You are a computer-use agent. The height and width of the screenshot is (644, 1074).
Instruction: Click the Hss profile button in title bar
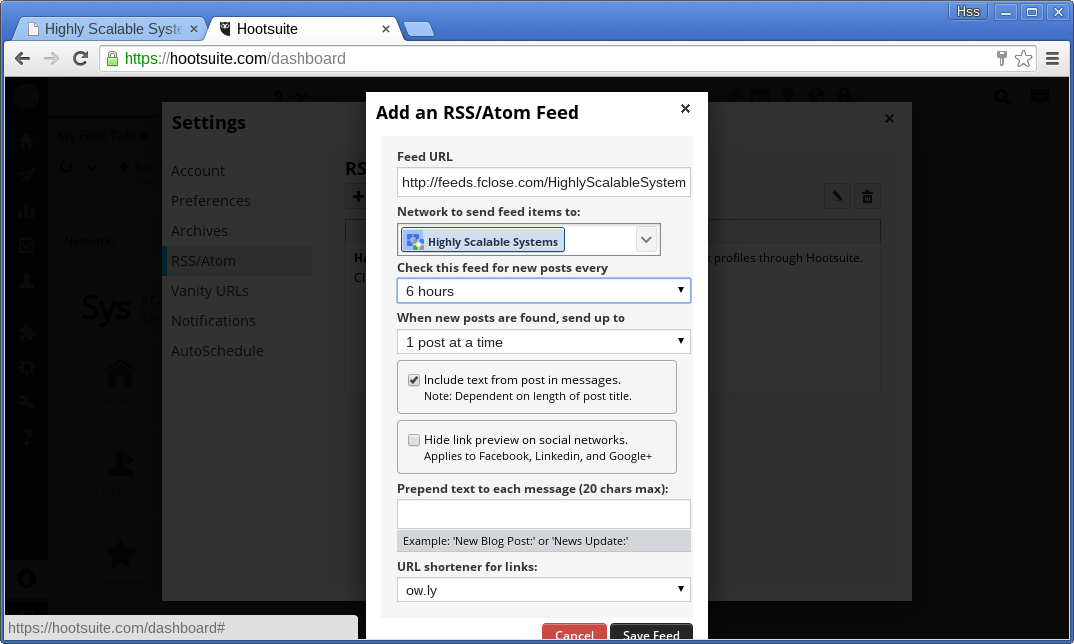[x=968, y=12]
